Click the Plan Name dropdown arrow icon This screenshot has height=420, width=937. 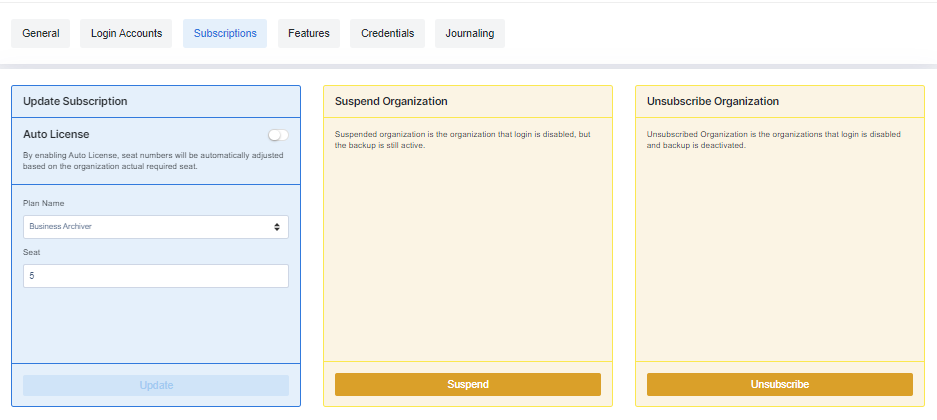pyautogui.click(x=277, y=227)
